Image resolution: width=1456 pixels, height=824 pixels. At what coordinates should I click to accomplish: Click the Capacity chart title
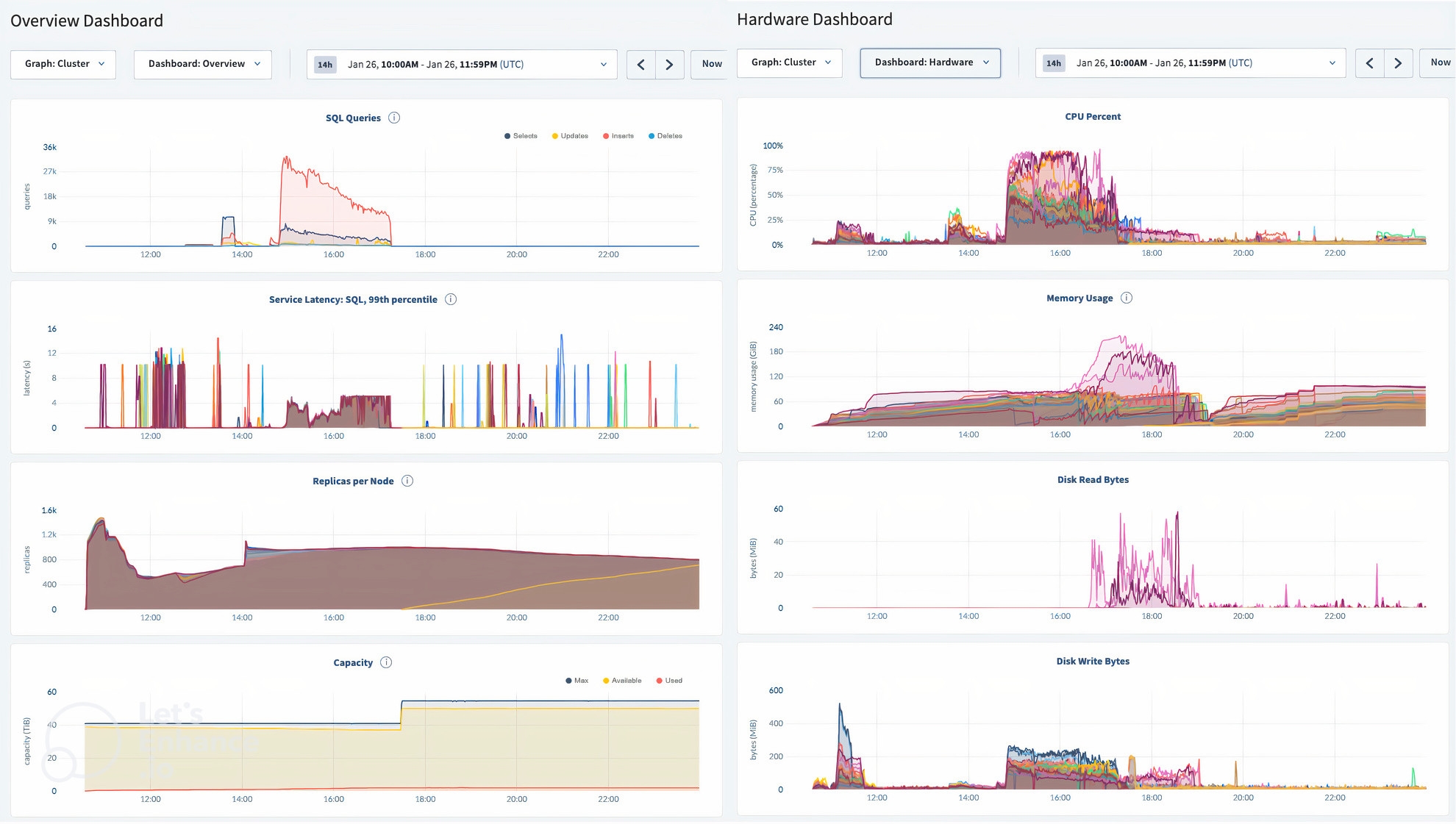[x=353, y=662]
